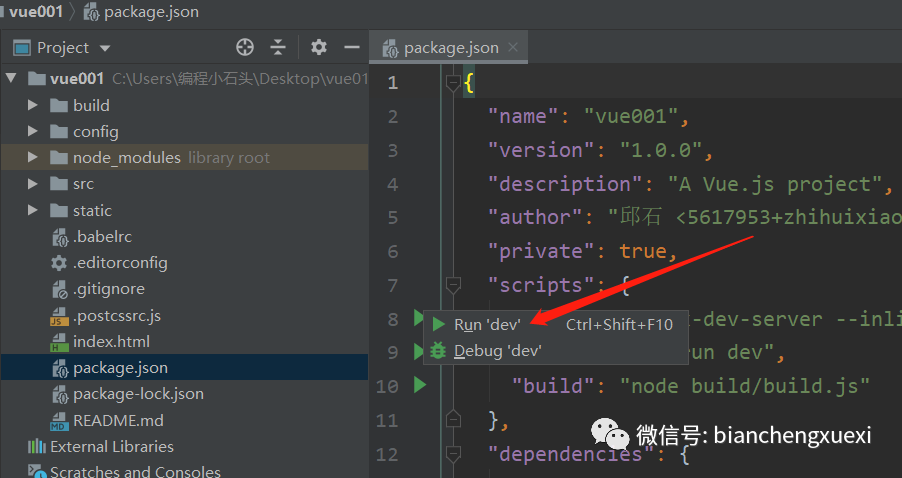Click the static folder icon

59,211
